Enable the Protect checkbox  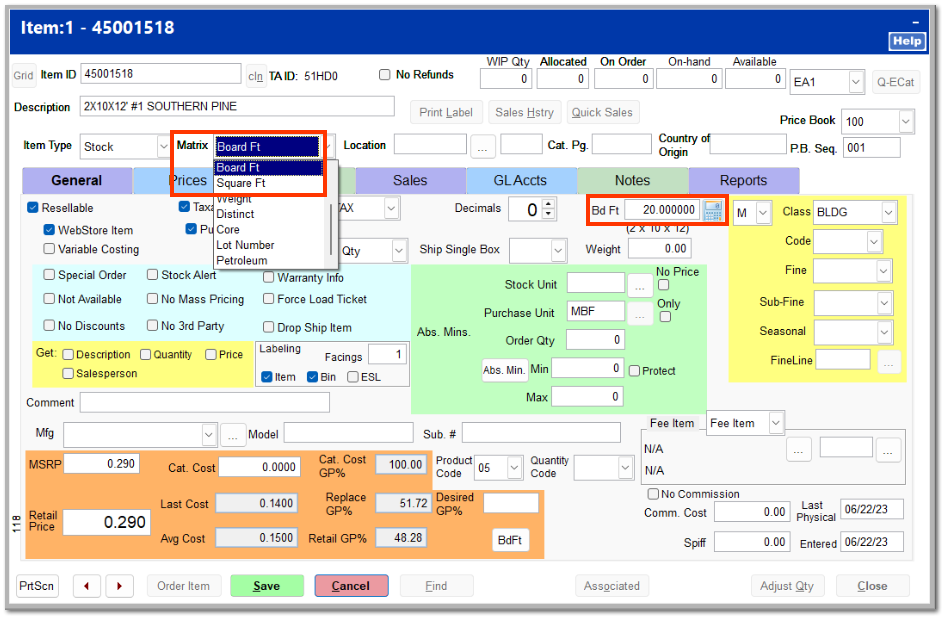pyautogui.click(x=634, y=371)
